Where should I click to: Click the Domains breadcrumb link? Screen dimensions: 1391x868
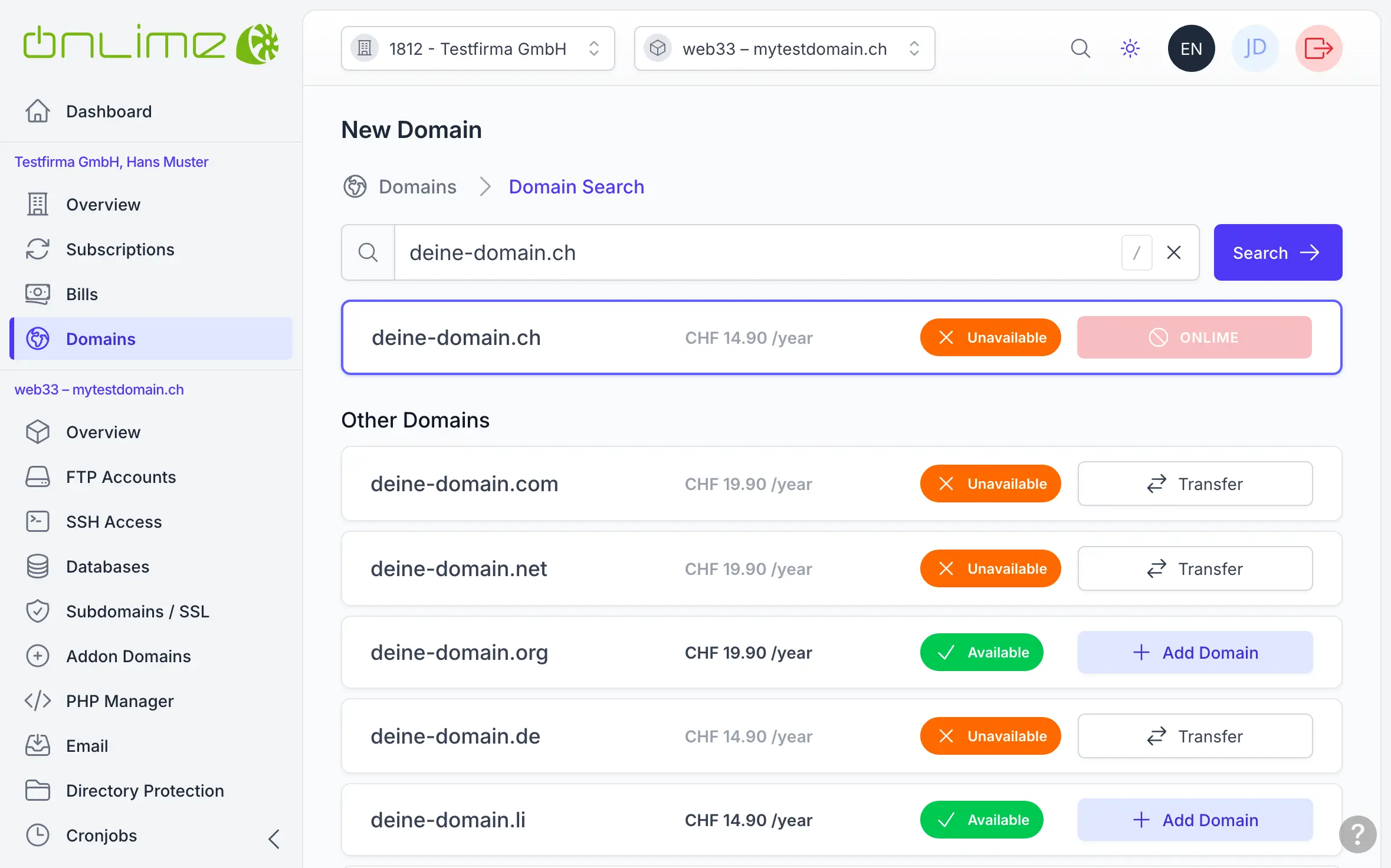tap(417, 187)
